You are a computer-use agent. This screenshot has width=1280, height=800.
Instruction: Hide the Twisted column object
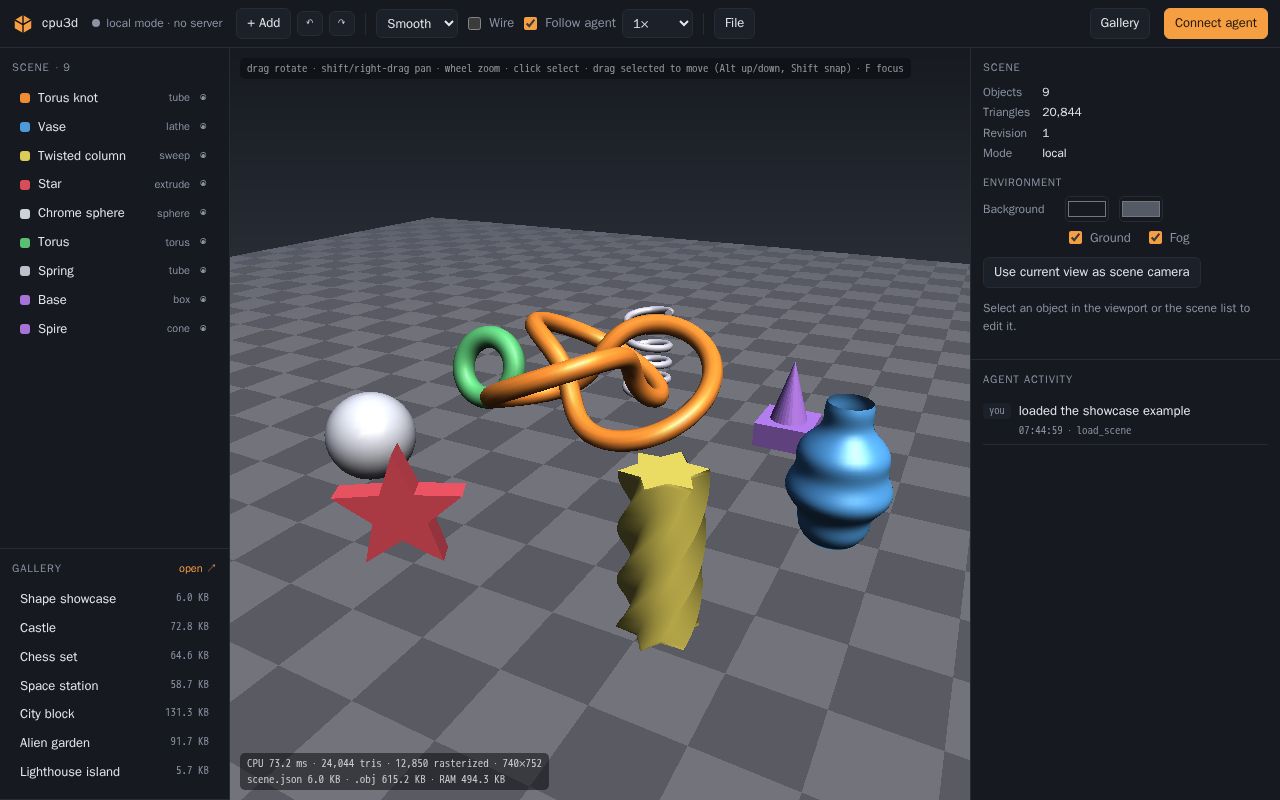pyautogui.click(x=203, y=156)
